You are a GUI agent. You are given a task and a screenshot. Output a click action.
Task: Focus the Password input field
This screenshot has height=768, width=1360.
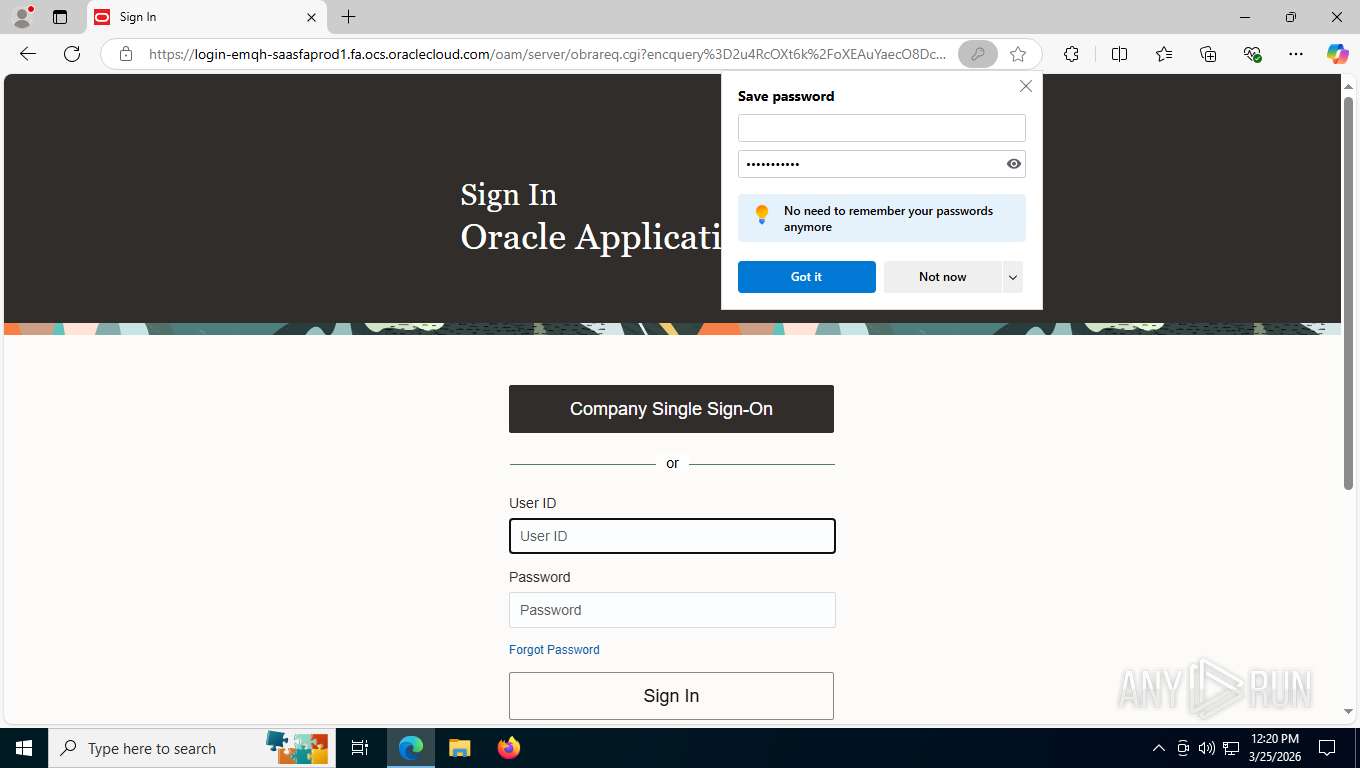pos(672,610)
